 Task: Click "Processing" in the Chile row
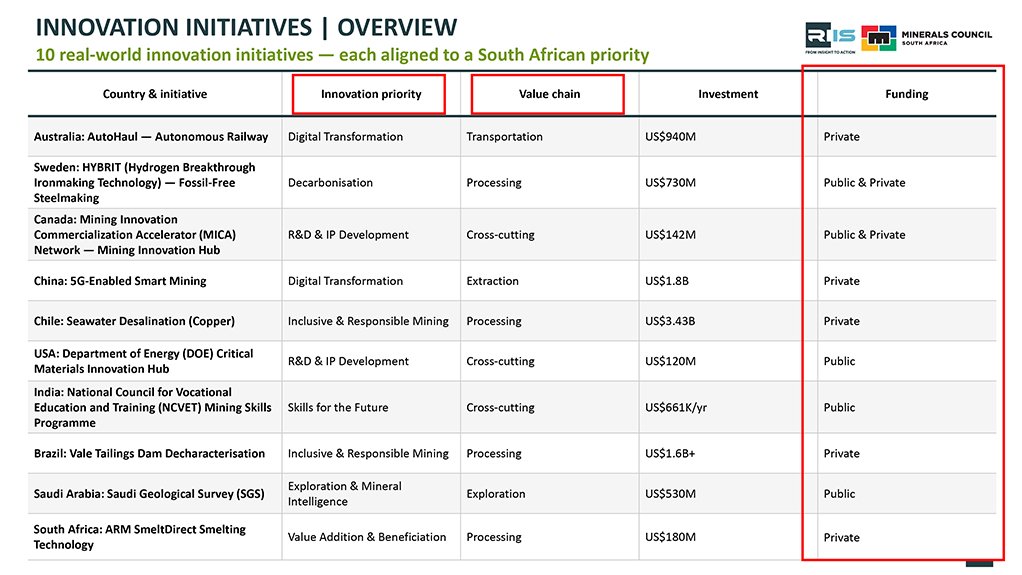coord(494,321)
